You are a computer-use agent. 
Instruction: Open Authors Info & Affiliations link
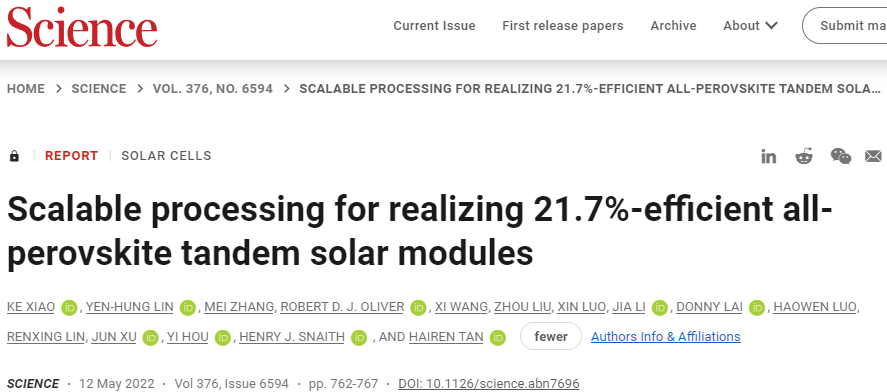pyautogui.click(x=666, y=337)
